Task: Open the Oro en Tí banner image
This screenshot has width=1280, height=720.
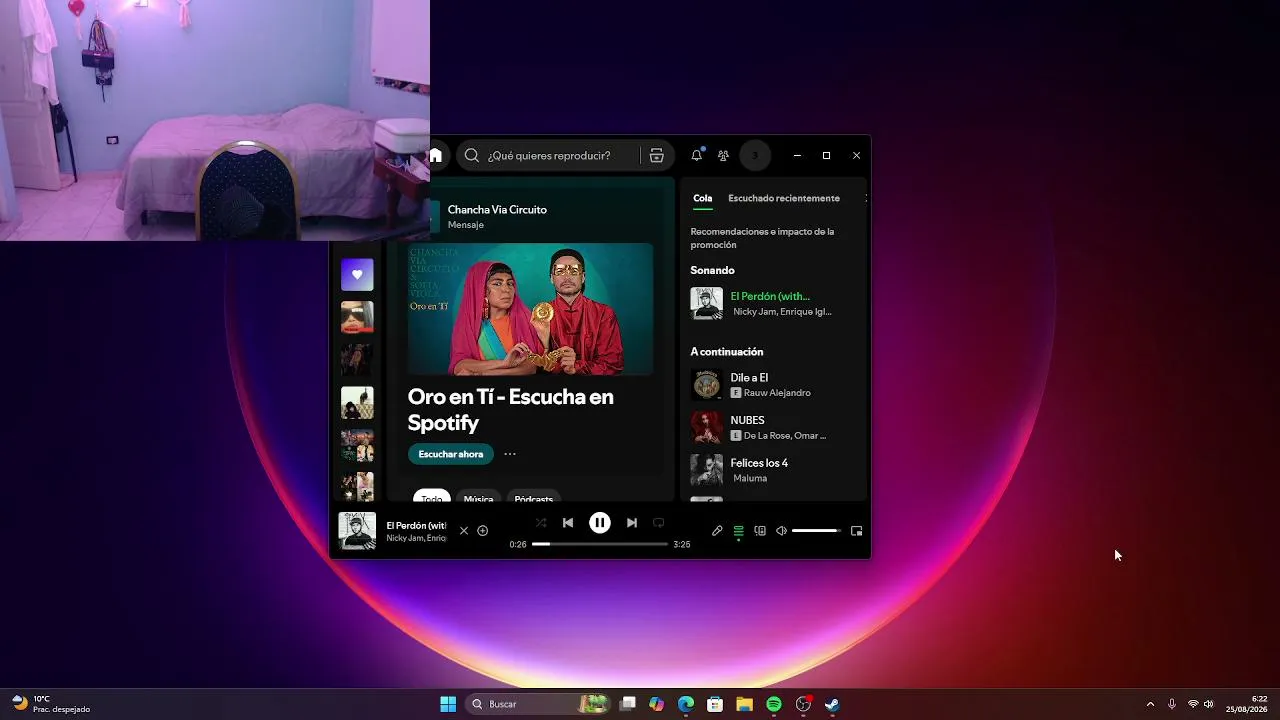Action: coord(530,309)
